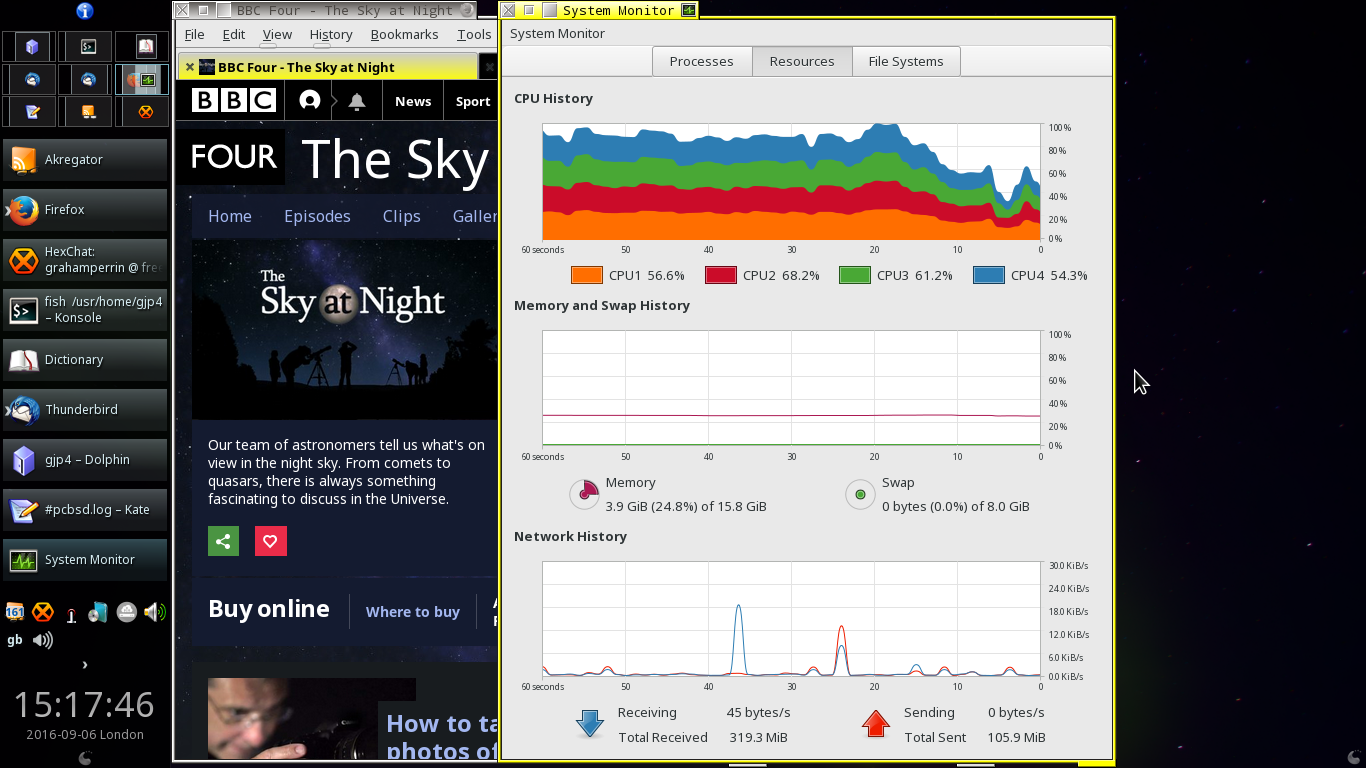The image size is (1366, 768).
Task: Select the pager desktop showing Dictionary book icon
Action: tap(142, 47)
